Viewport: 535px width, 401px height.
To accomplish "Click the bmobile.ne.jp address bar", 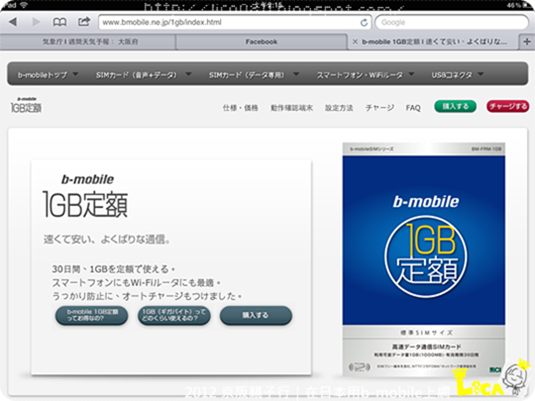I will point(235,23).
